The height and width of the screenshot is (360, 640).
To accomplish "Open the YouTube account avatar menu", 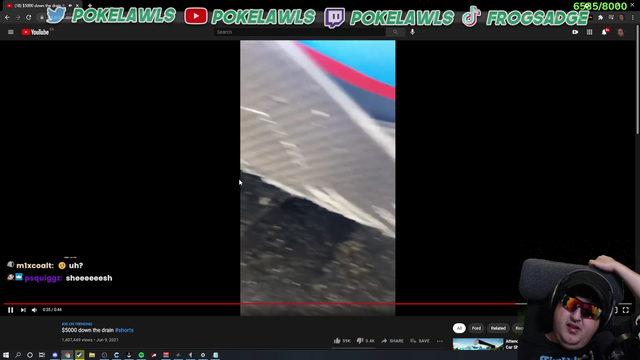I will pos(620,32).
